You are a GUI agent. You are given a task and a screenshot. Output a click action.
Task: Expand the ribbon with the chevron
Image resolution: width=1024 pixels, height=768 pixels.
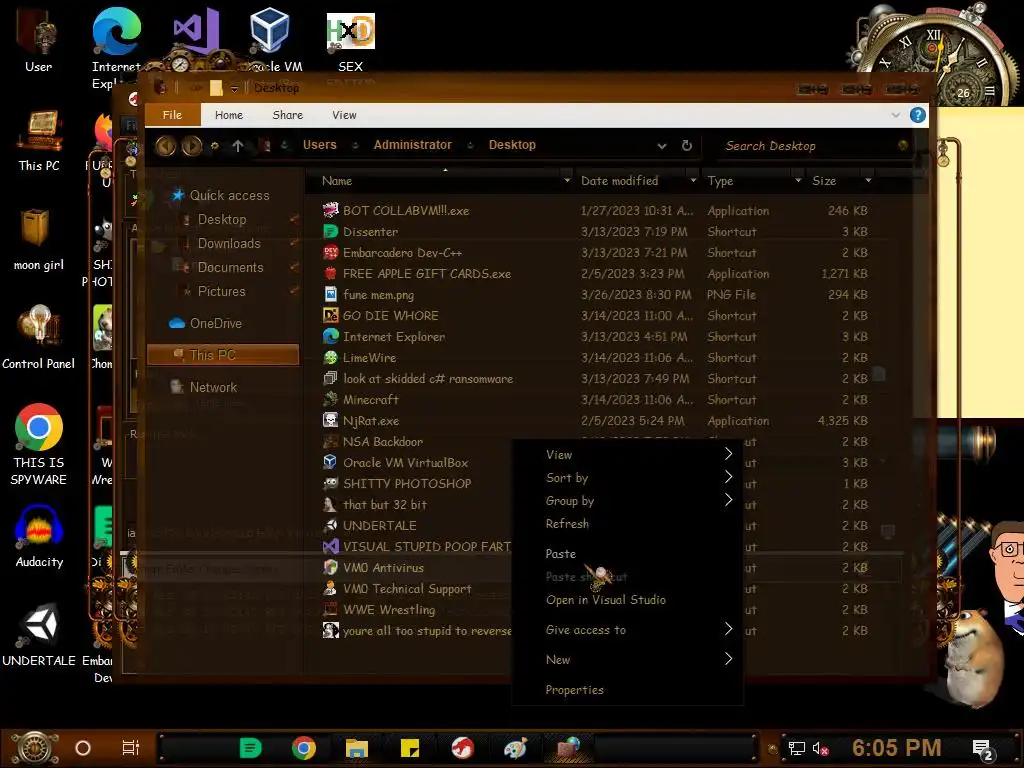tap(895, 115)
